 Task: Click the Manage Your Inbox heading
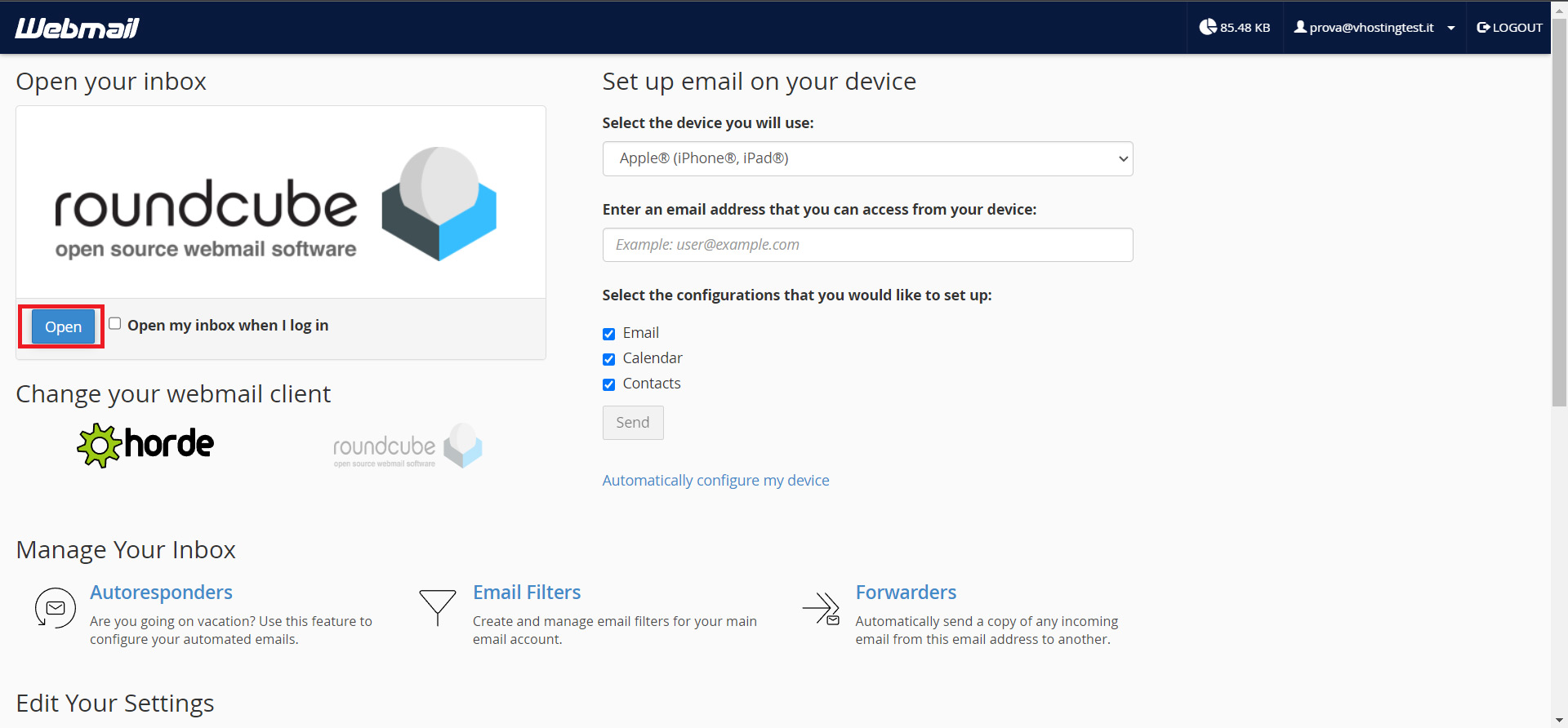pos(126,550)
